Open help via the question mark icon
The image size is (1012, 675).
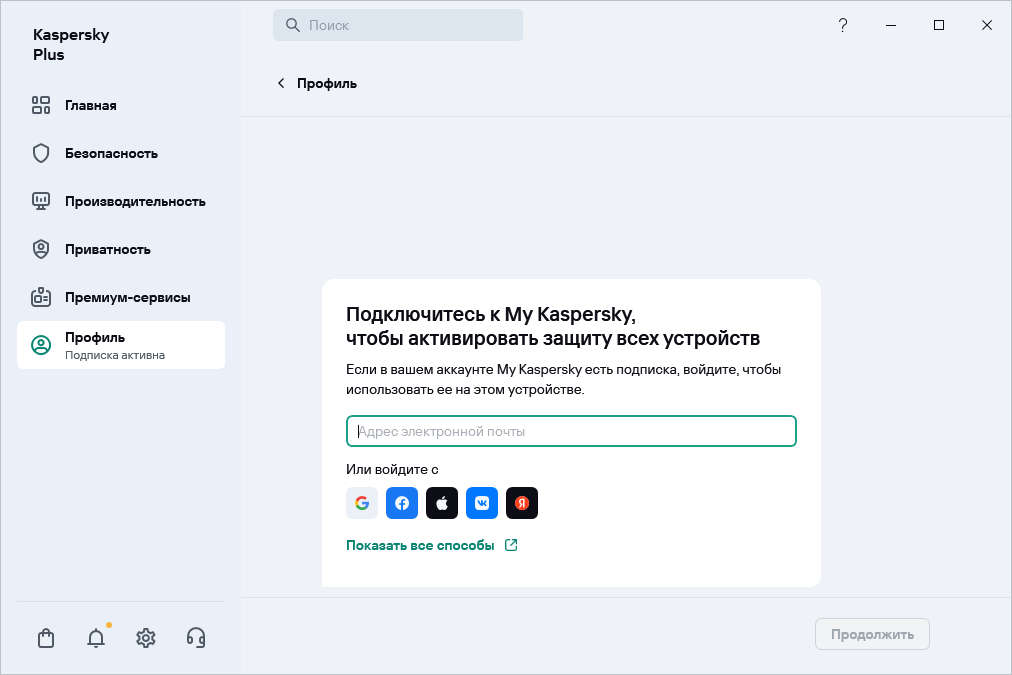pos(842,25)
